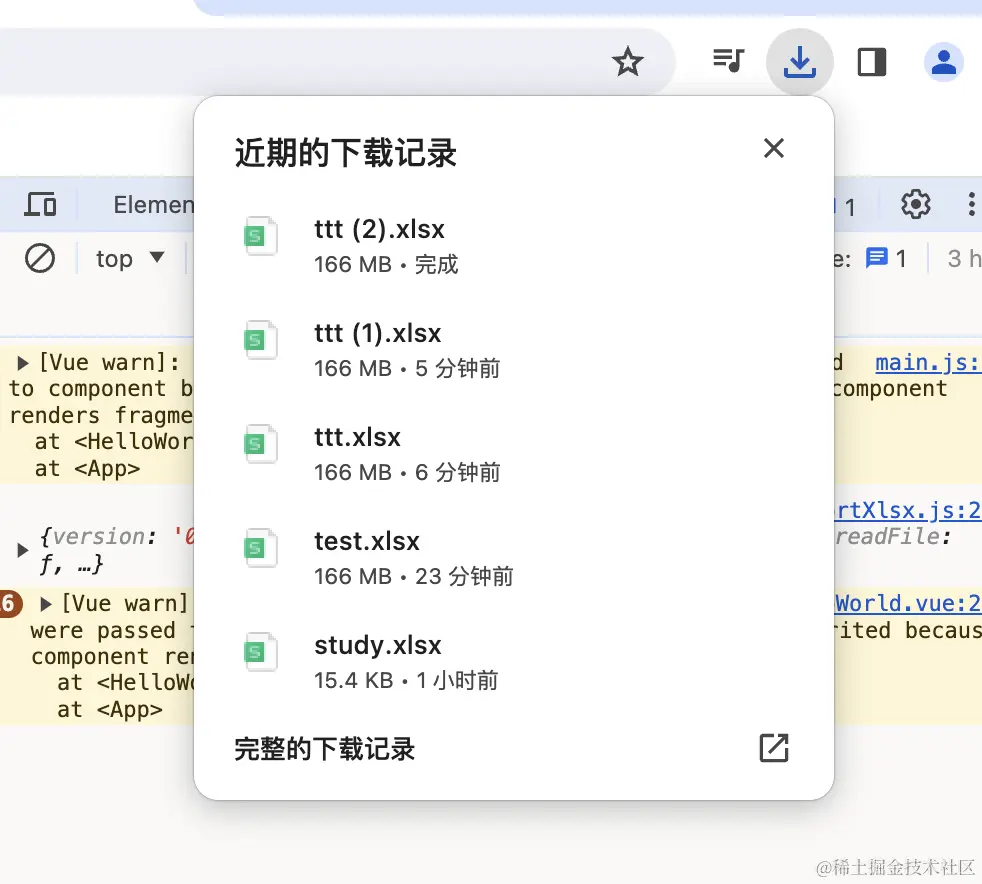Open the ttt.xlsx download entry
The image size is (982, 884).
(514, 454)
